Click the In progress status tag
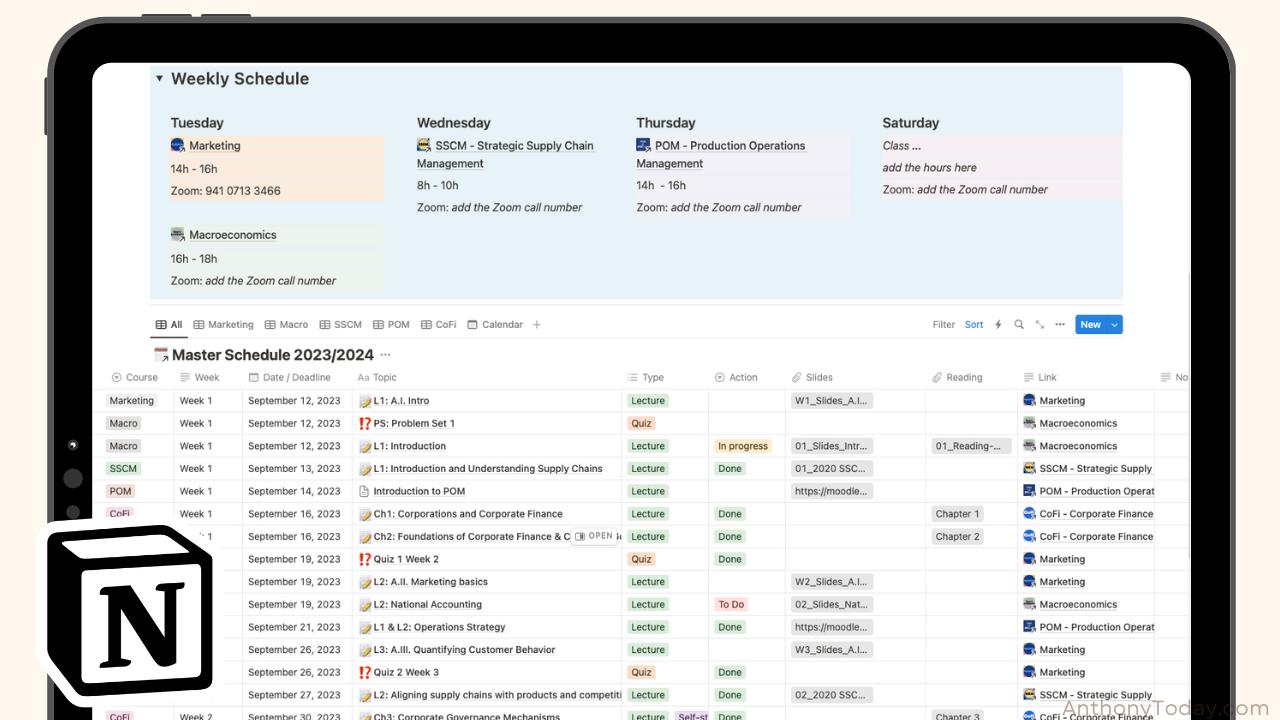Screen dimensions: 1280x720 (x=742, y=446)
